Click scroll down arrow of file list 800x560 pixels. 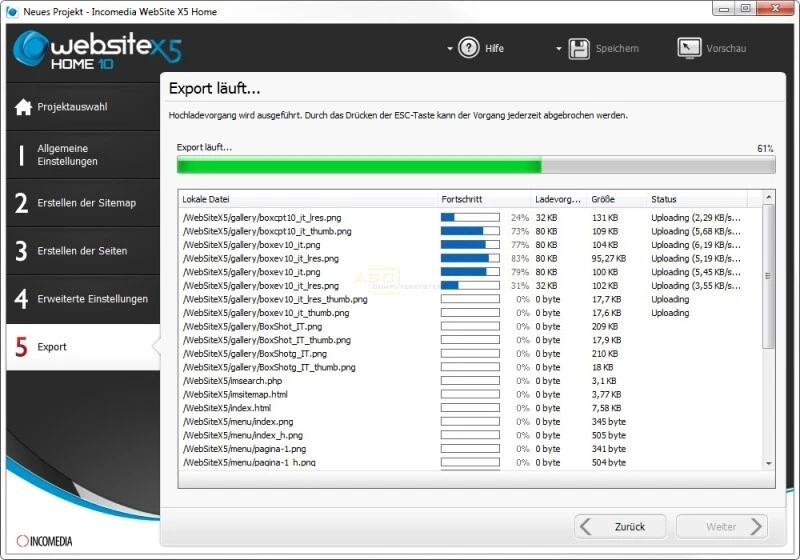click(769, 464)
